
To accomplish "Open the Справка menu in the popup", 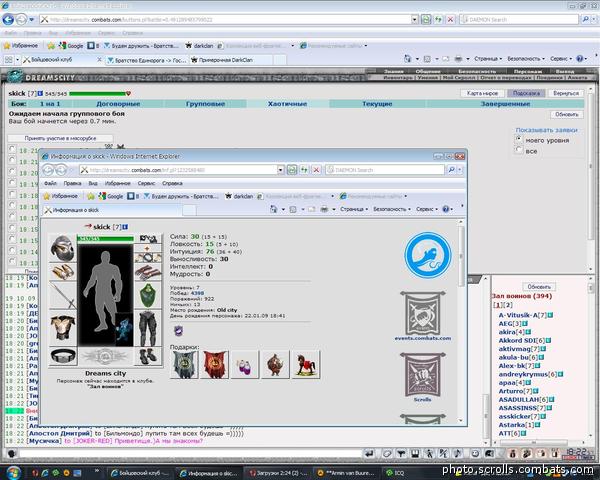I will pos(172,183).
